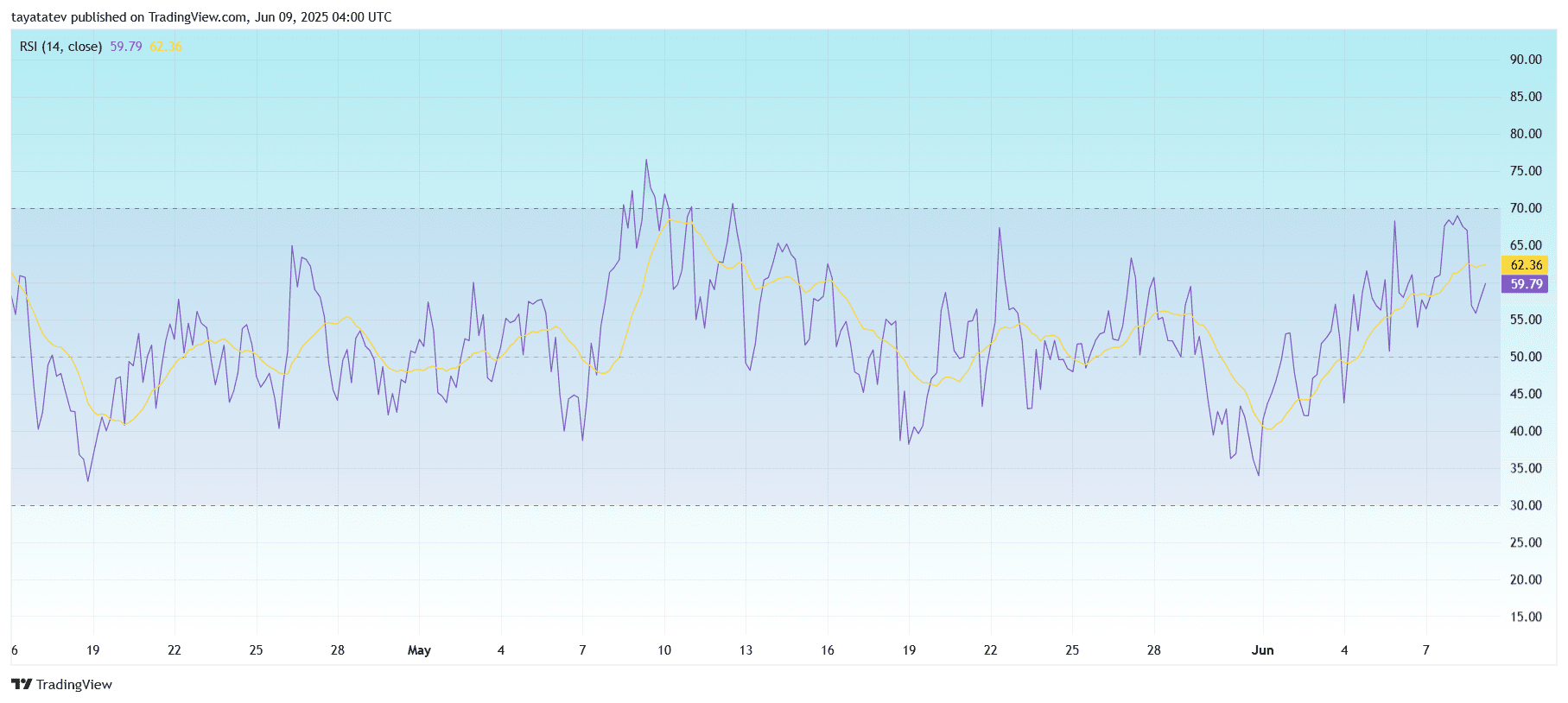Click the 75.00 scale label
This screenshot has height=703, width=1568.
pyautogui.click(x=1526, y=171)
